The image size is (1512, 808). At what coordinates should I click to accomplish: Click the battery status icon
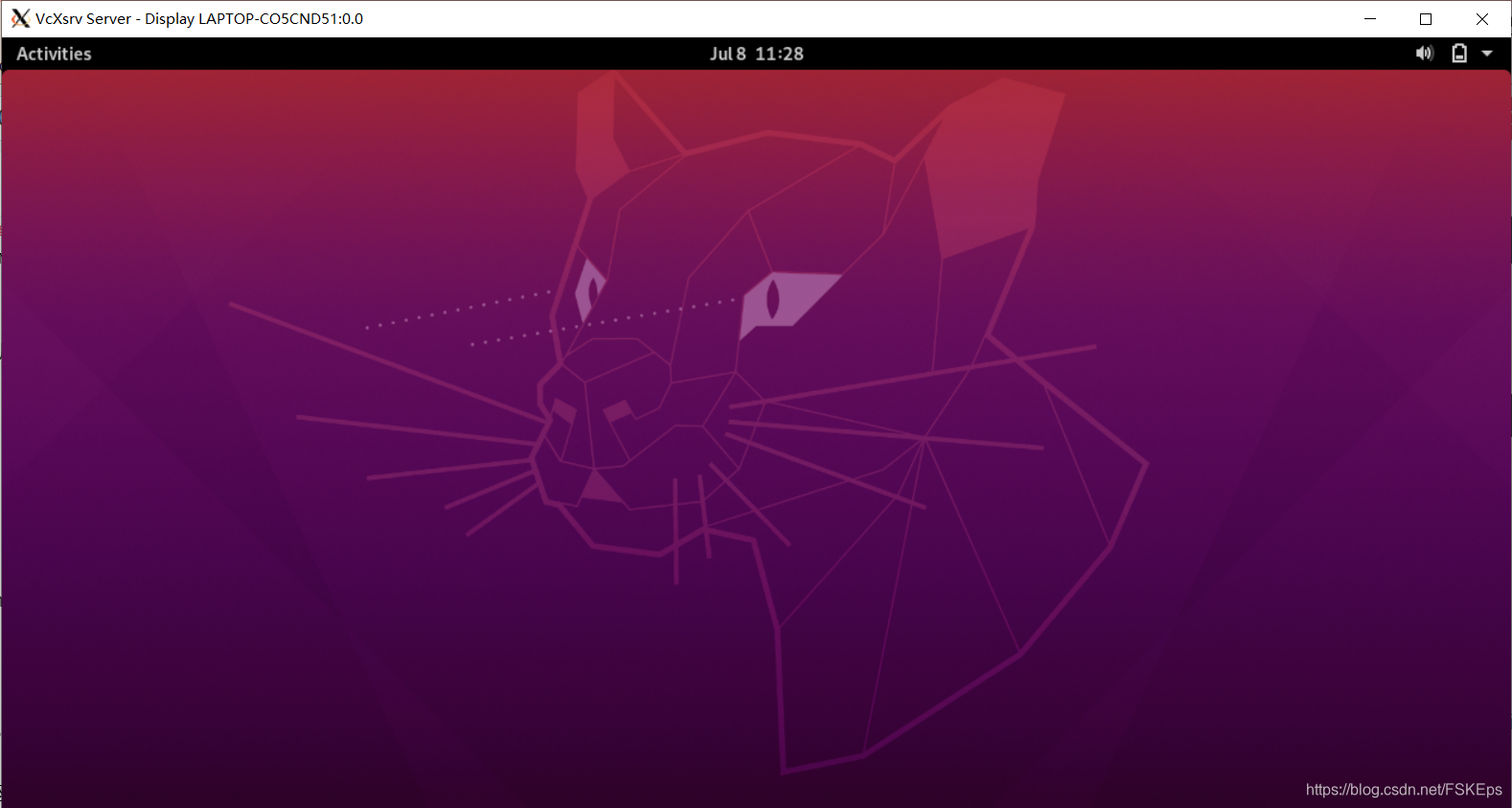[x=1458, y=54]
